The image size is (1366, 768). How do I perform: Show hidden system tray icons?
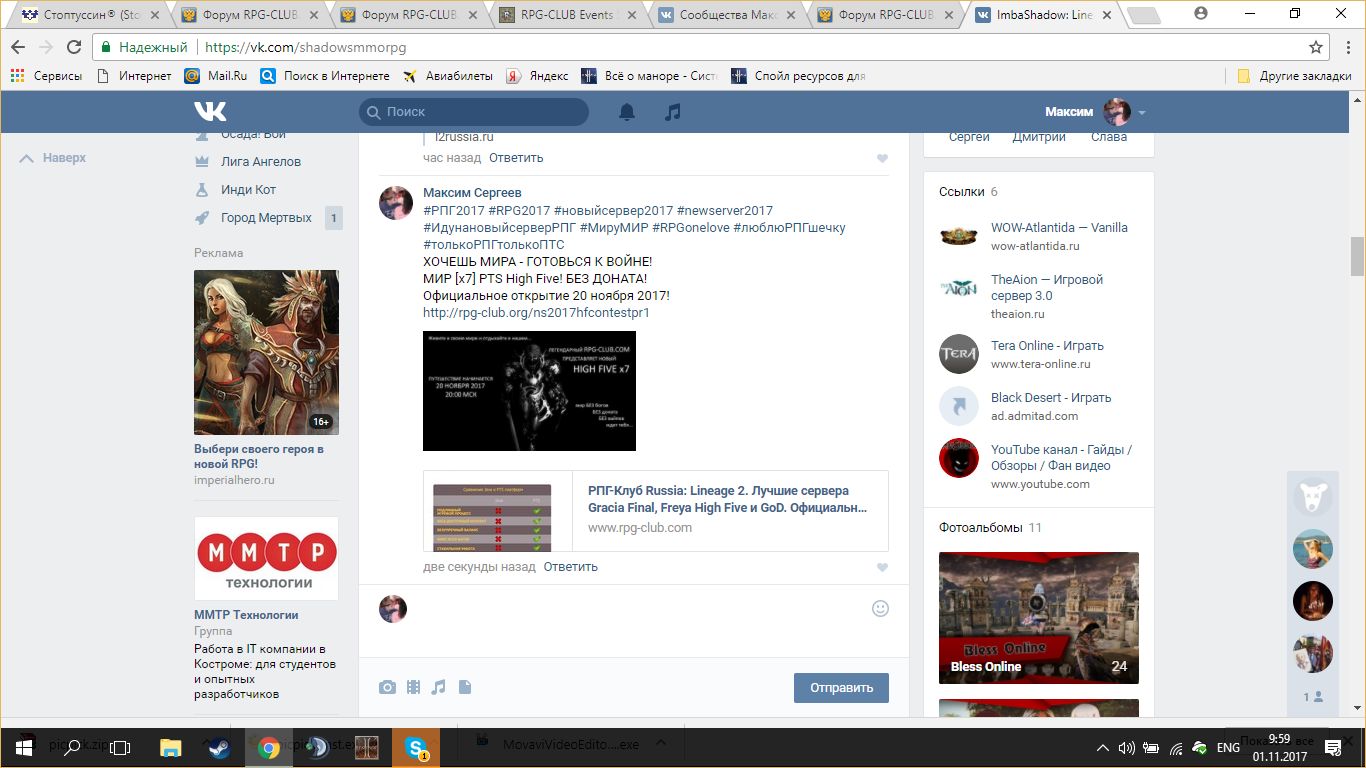click(1103, 748)
